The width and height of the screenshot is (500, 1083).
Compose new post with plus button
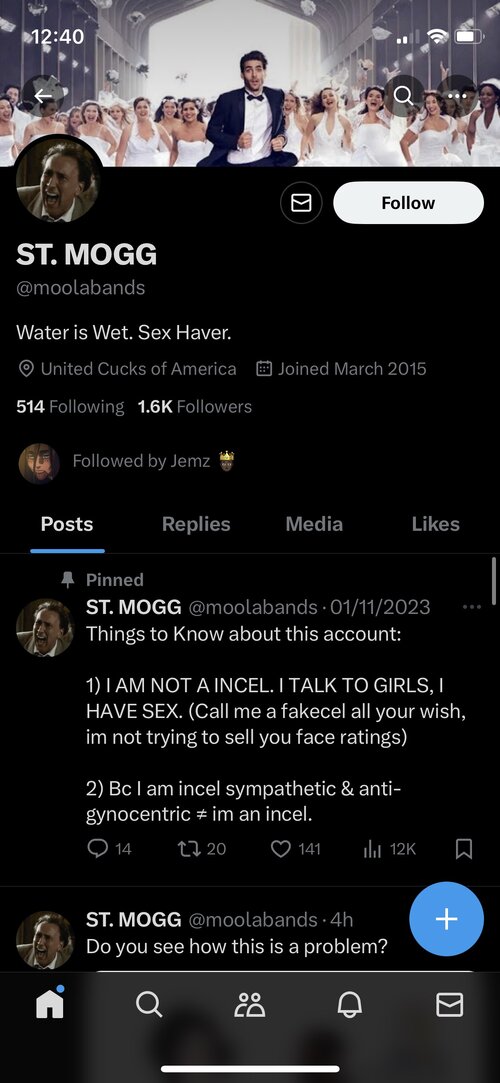446,919
